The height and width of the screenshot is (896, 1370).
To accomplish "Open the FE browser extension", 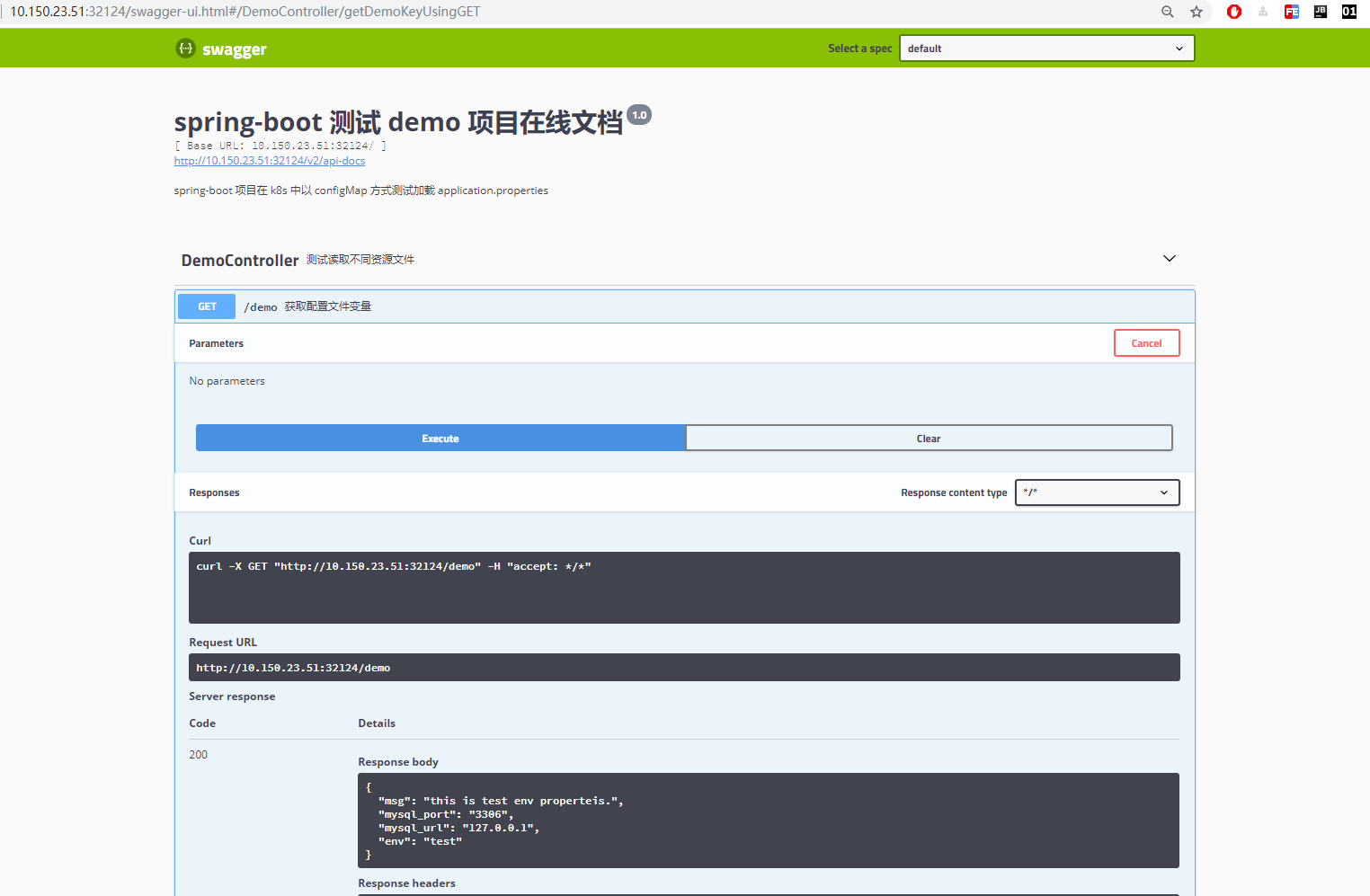I will (x=1291, y=12).
